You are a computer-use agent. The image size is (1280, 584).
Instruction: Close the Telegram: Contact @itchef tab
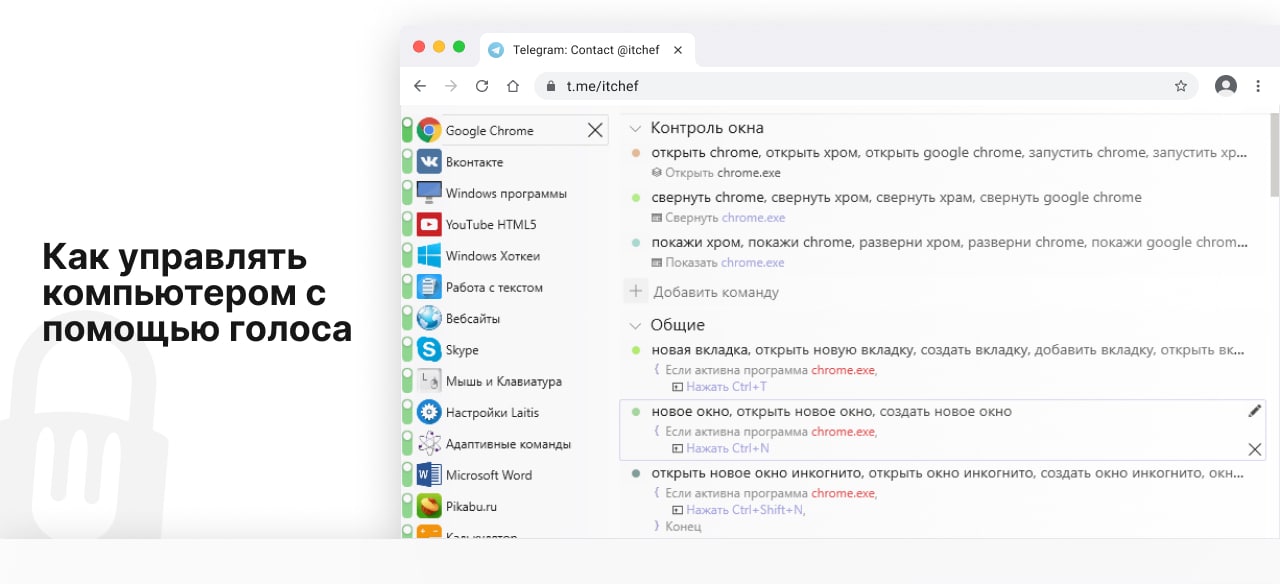click(x=678, y=49)
